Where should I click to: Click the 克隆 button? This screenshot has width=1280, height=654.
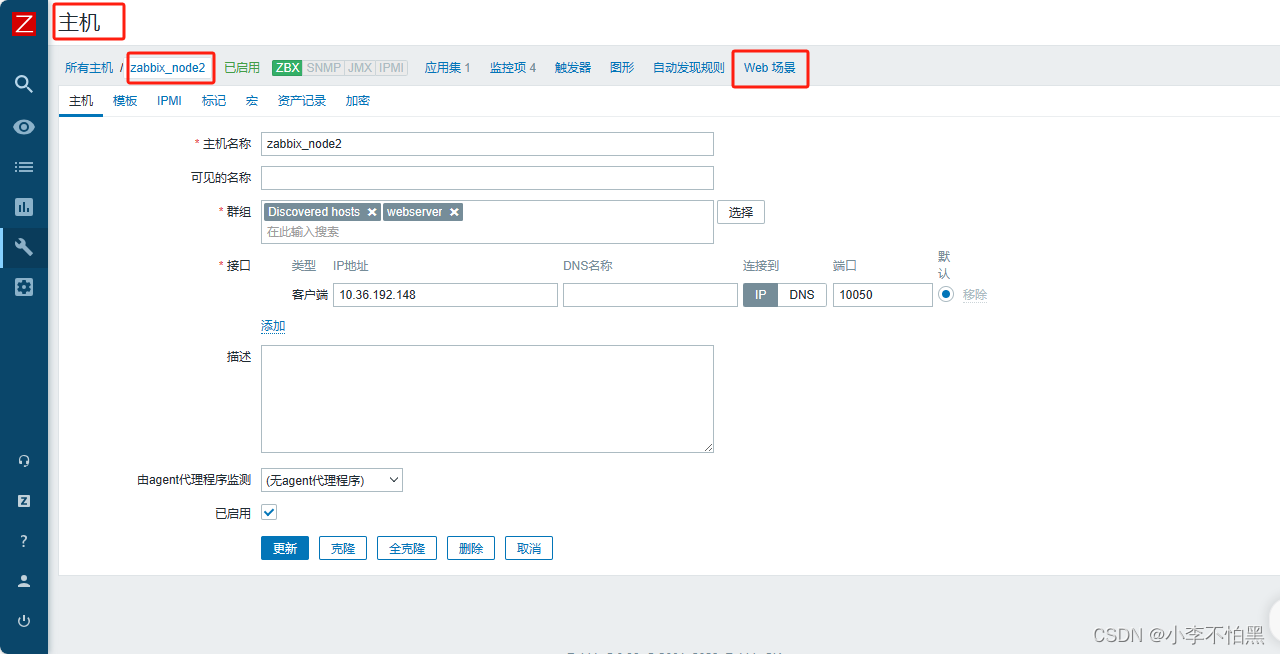coord(343,548)
